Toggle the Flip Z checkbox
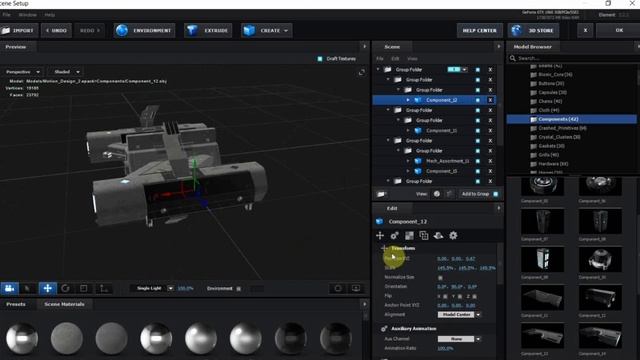Viewport: 640px width, 360px height. point(474,296)
